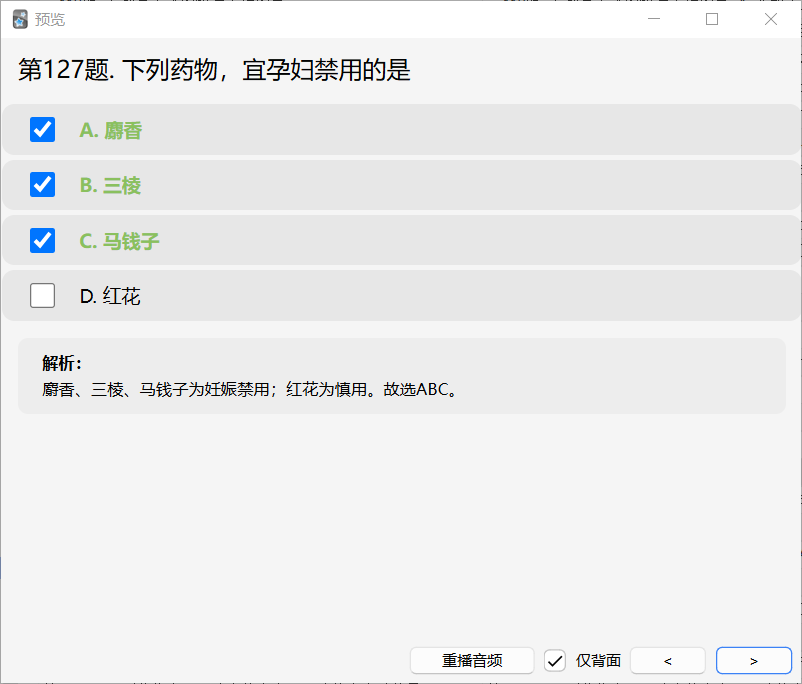
Task: Uncheck the option A 麝香 checkbox
Action: [x=42, y=129]
